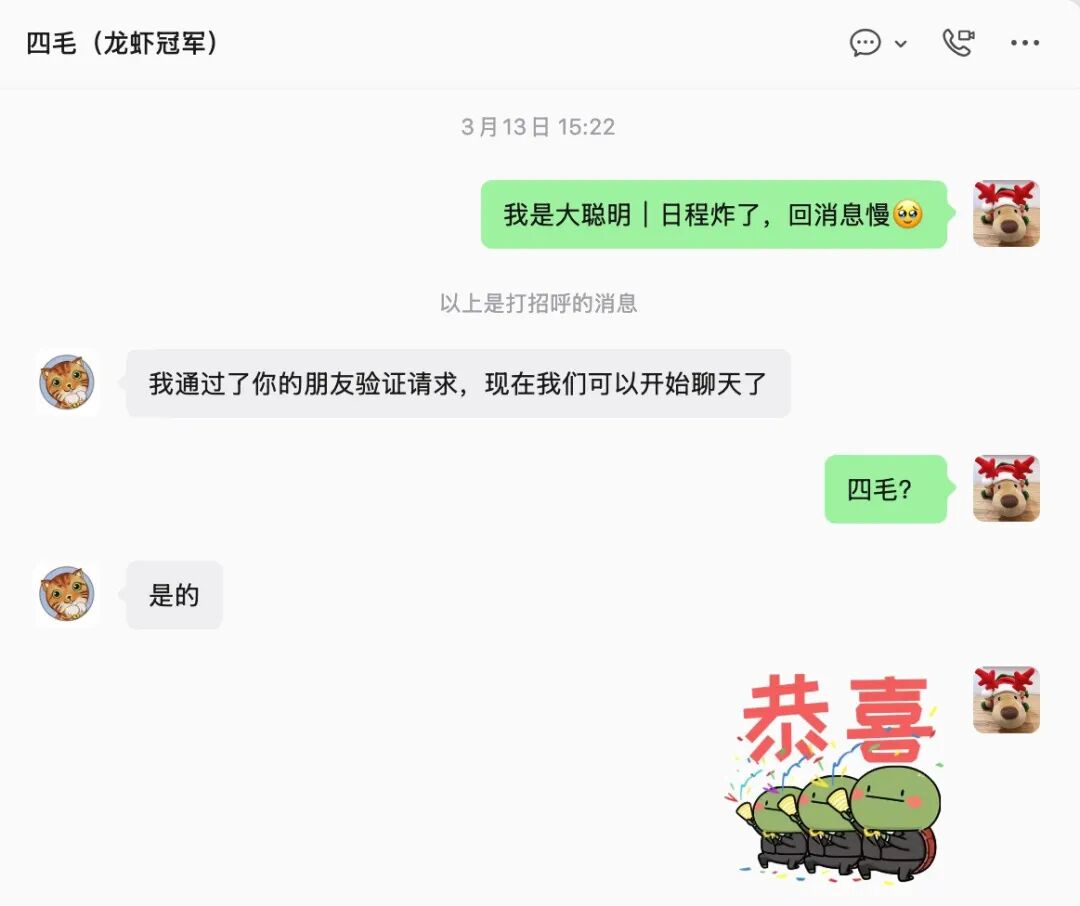Click the 3月13日 15:22 timestamp
1080x906 pixels.
(538, 127)
